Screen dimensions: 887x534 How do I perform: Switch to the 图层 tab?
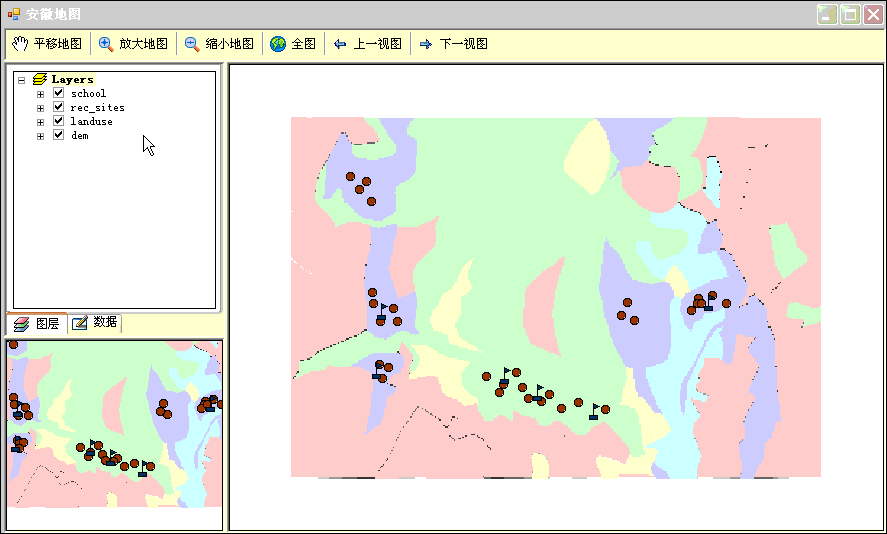[37, 323]
